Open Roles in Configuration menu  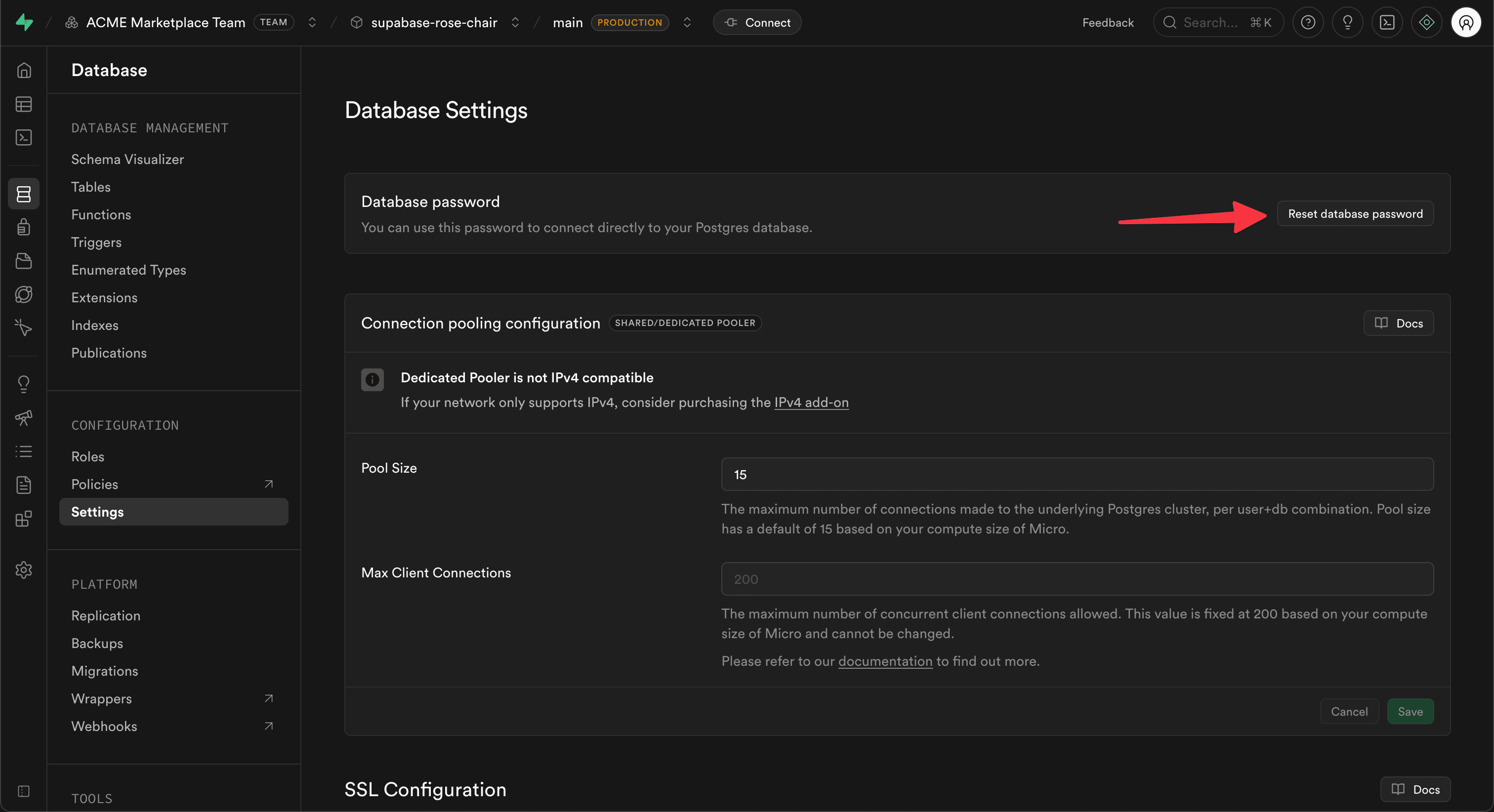[x=87, y=456]
